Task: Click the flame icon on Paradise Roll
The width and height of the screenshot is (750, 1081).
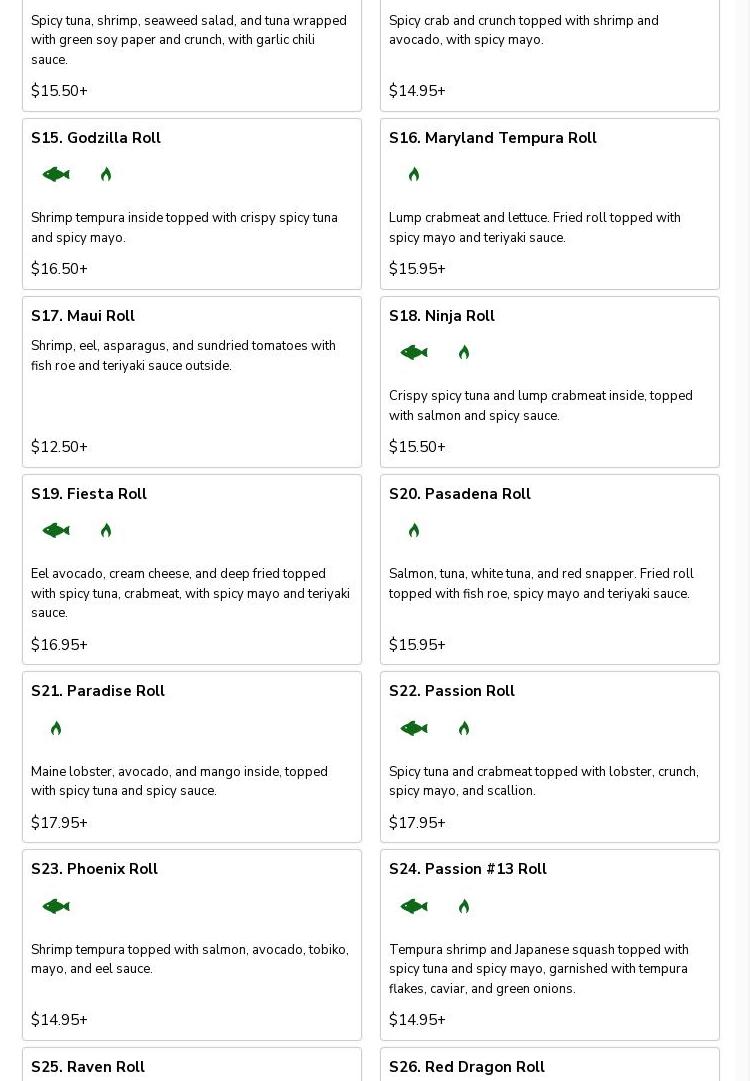Action: point(56,729)
